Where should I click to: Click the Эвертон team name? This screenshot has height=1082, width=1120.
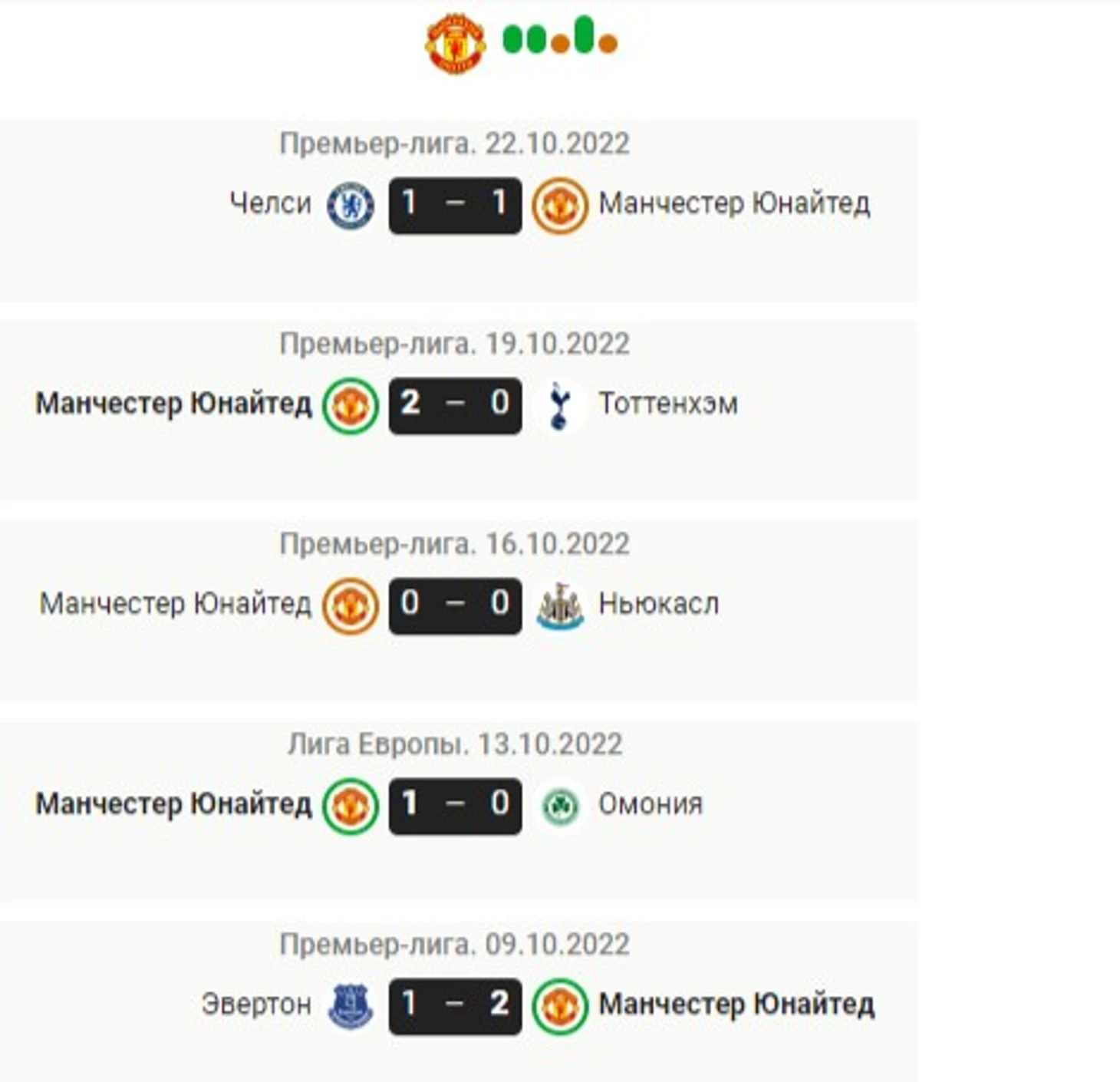pyautogui.click(x=256, y=1004)
